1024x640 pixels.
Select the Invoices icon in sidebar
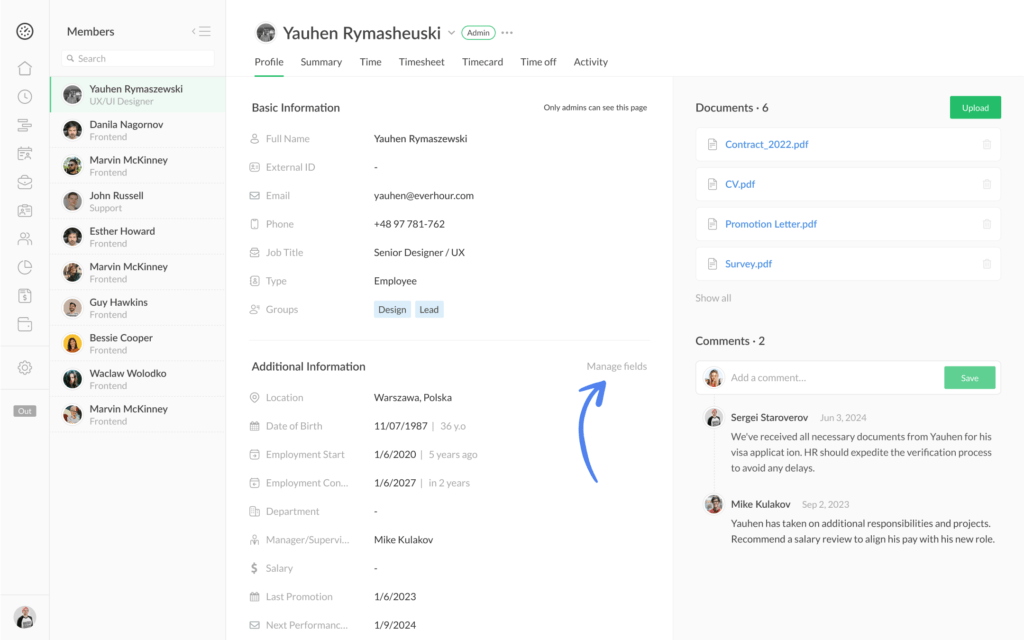point(24,295)
